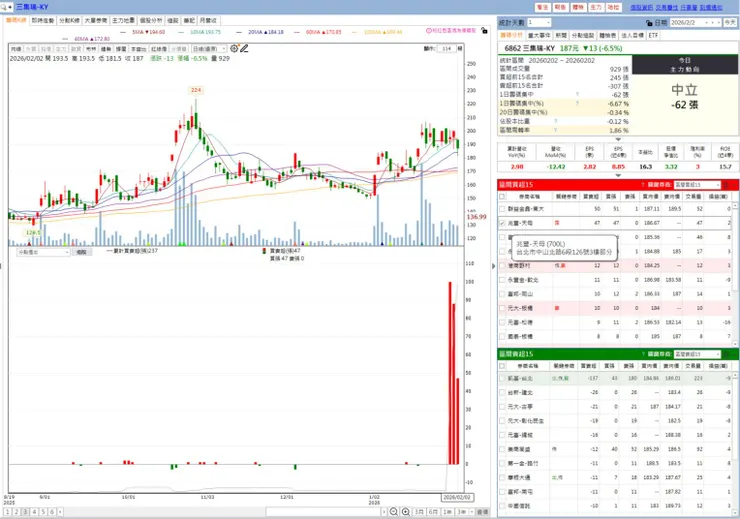Click the 顯示 bar count input field
The image size is (740, 519).
click(x=446, y=49)
